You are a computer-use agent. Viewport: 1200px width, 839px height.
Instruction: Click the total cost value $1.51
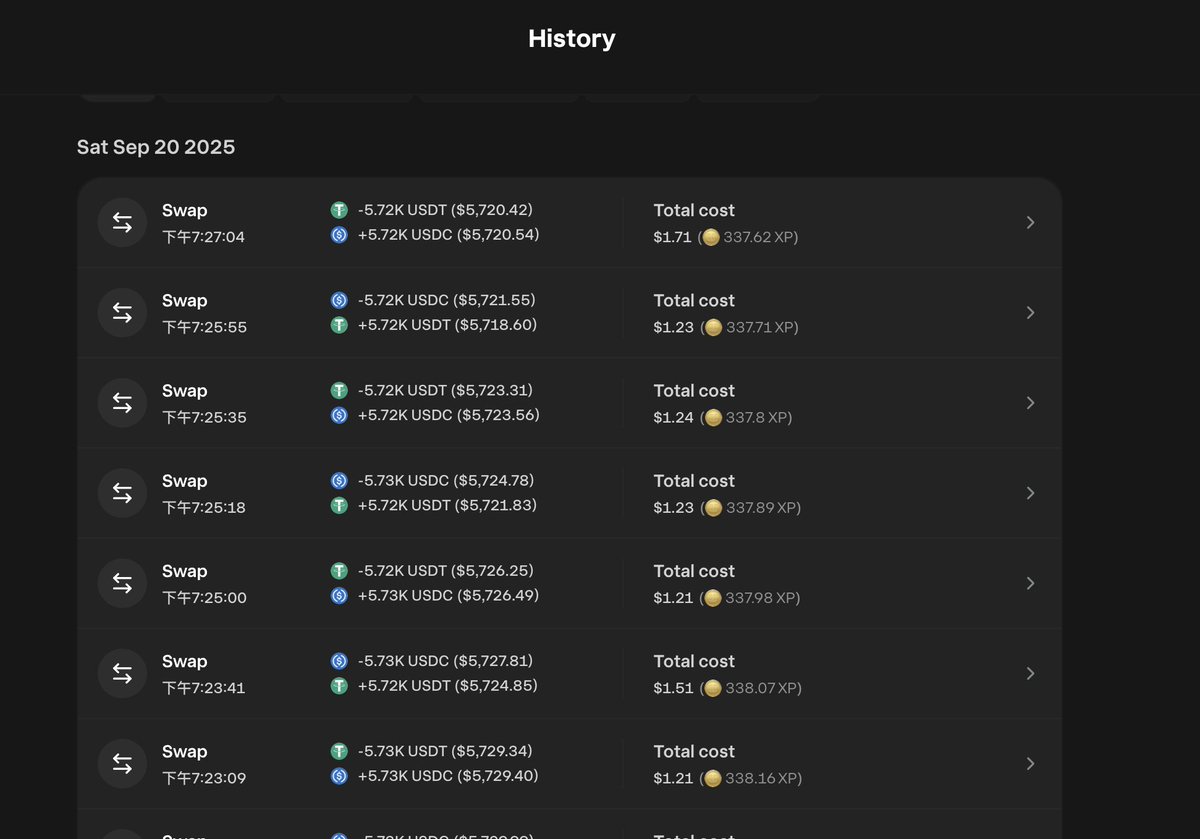pyautogui.click(x=673, y=688)
